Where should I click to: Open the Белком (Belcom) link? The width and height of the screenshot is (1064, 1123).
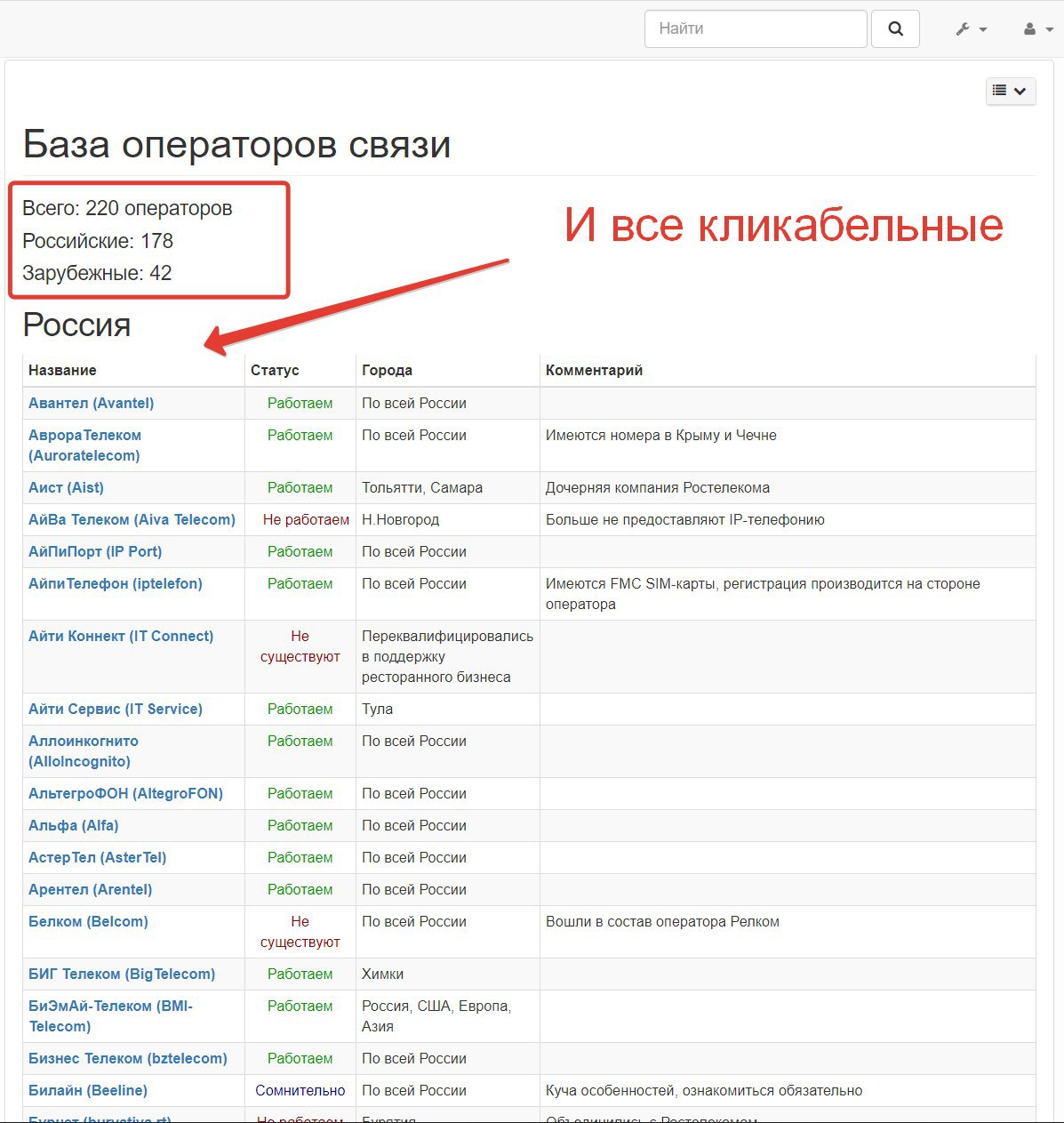tap(88, 921)
